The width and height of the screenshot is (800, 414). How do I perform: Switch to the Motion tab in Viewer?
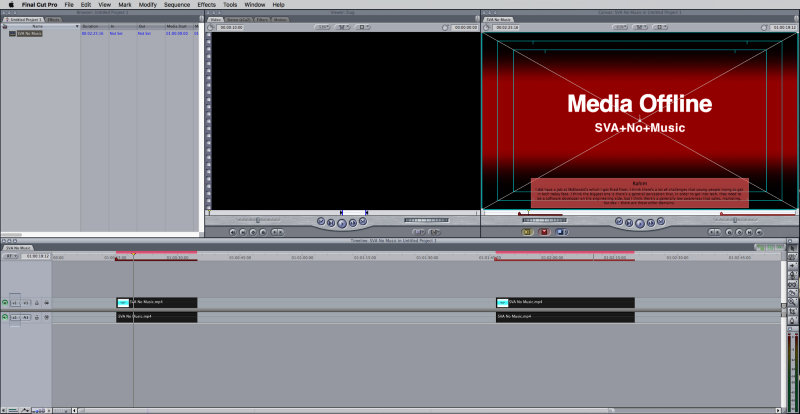(280, 19)
